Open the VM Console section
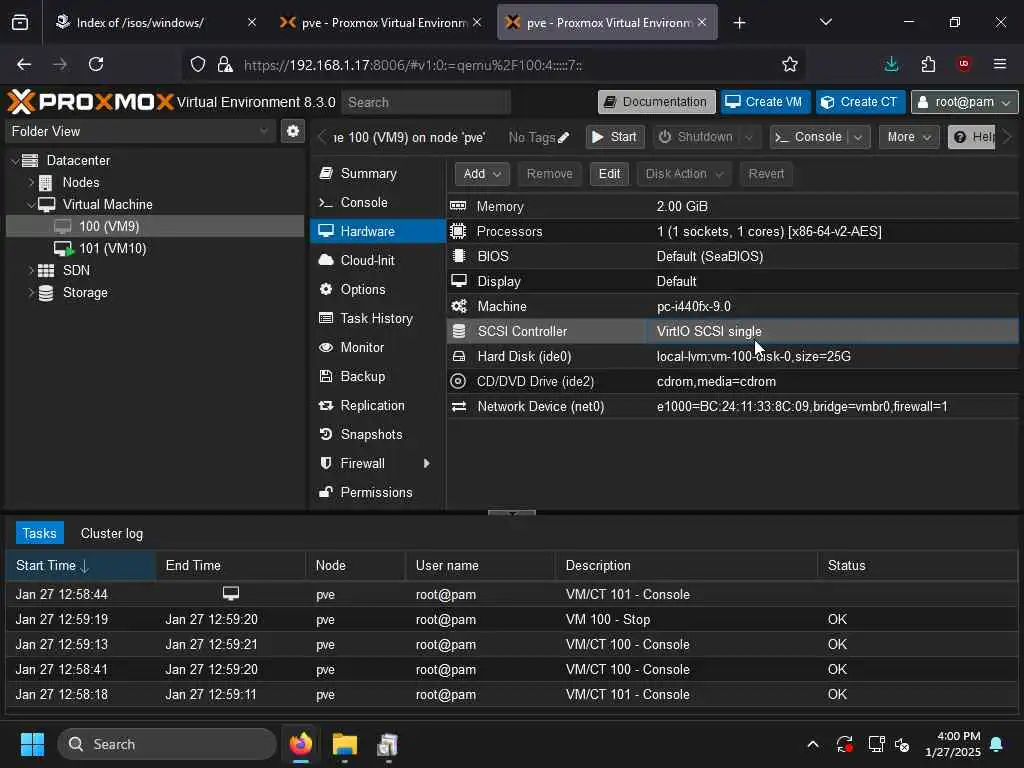 click(377, 202)
